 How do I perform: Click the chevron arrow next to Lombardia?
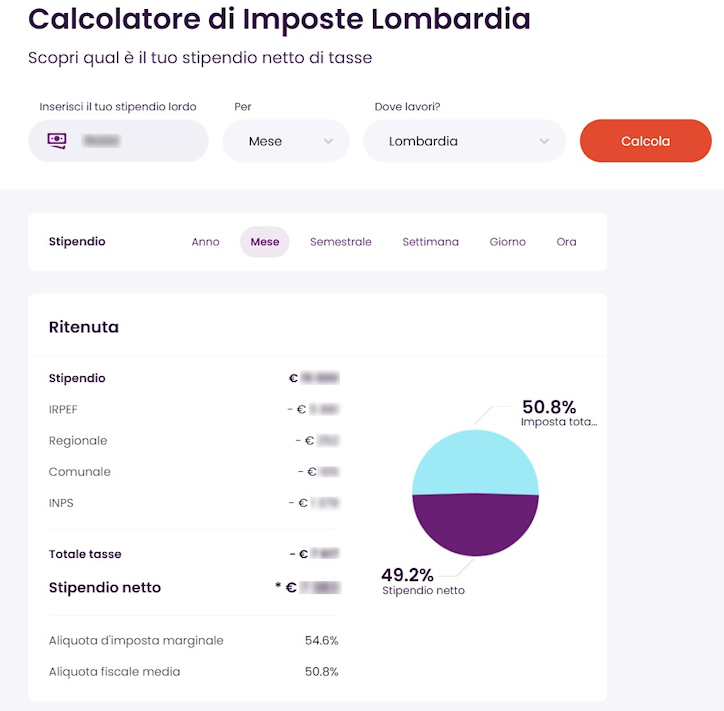click(x=544, y=141)
